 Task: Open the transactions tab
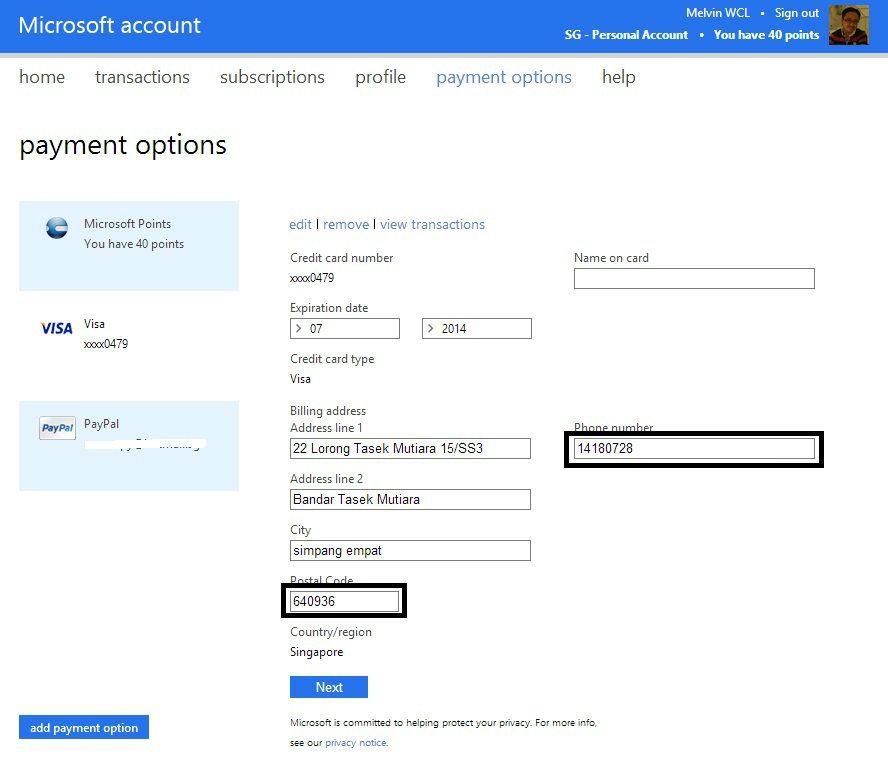[x=142, y=76]
